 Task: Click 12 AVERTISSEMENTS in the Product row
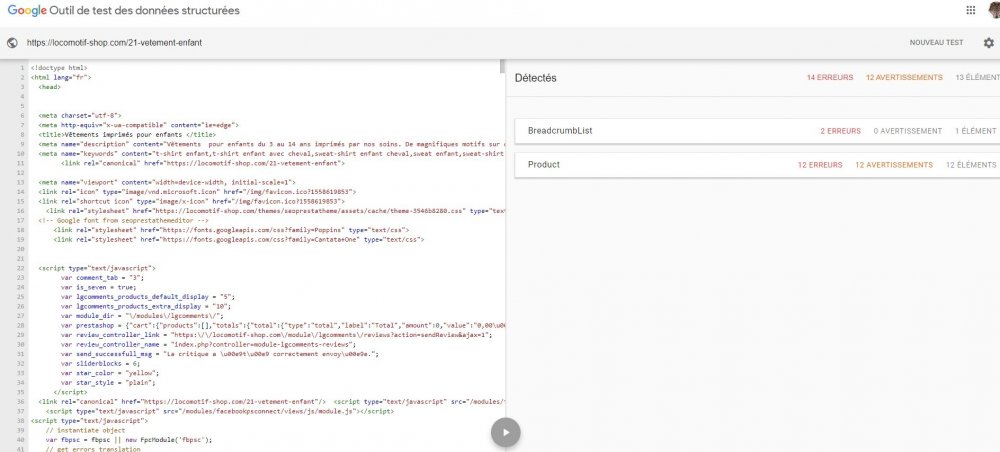pyautogui.click(x=894, y=164)
